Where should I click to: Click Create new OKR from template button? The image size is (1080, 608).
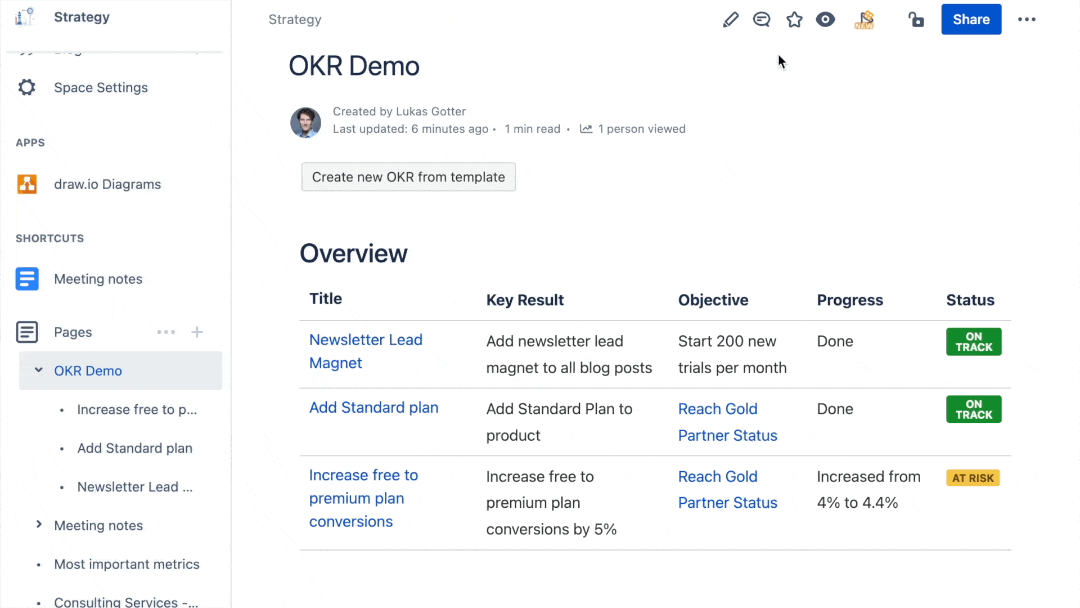pos(408,177)
